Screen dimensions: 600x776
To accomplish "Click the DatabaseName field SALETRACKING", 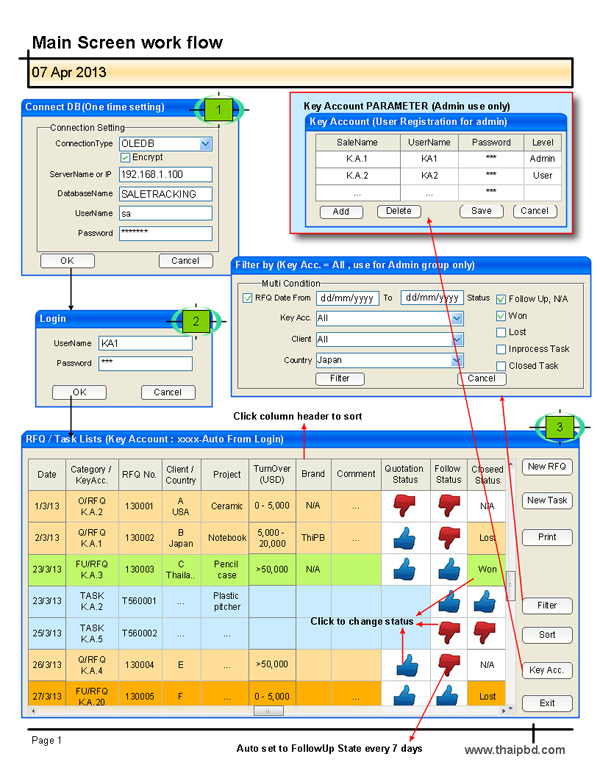I will 166,194.
